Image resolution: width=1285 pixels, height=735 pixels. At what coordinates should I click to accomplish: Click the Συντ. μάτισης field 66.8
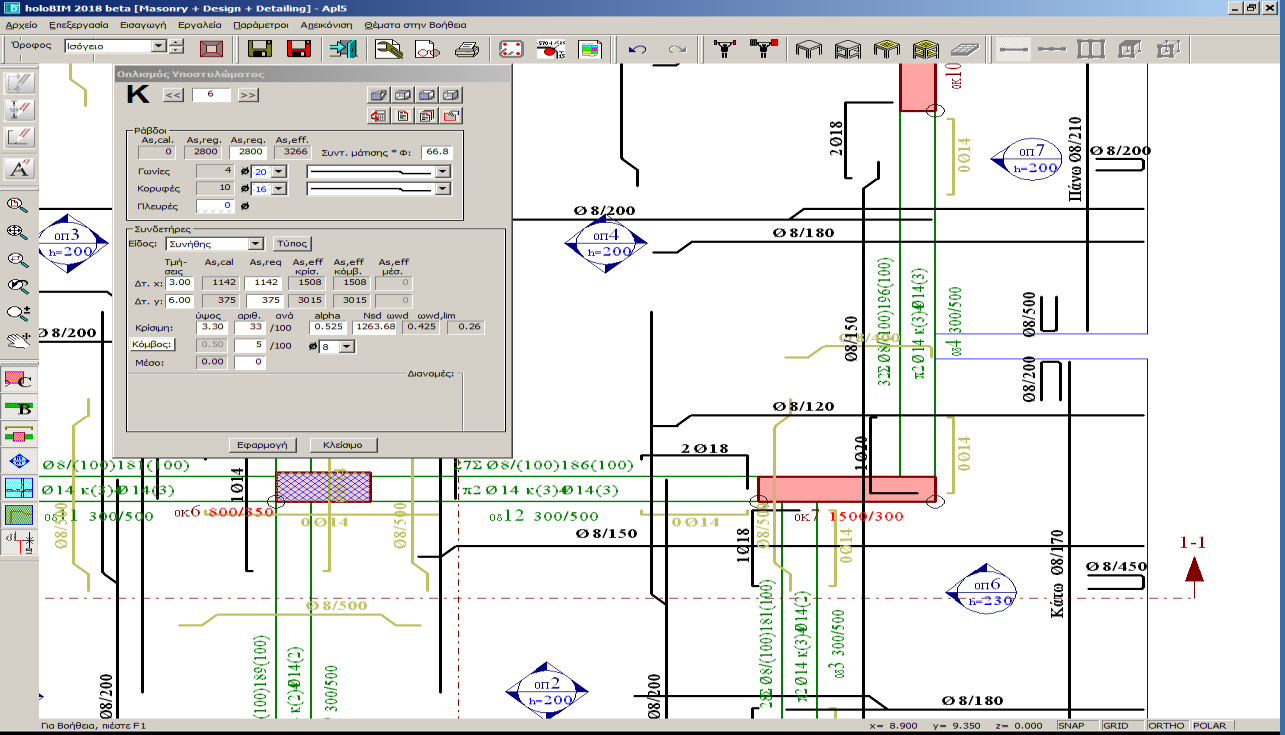pos(437,152)
